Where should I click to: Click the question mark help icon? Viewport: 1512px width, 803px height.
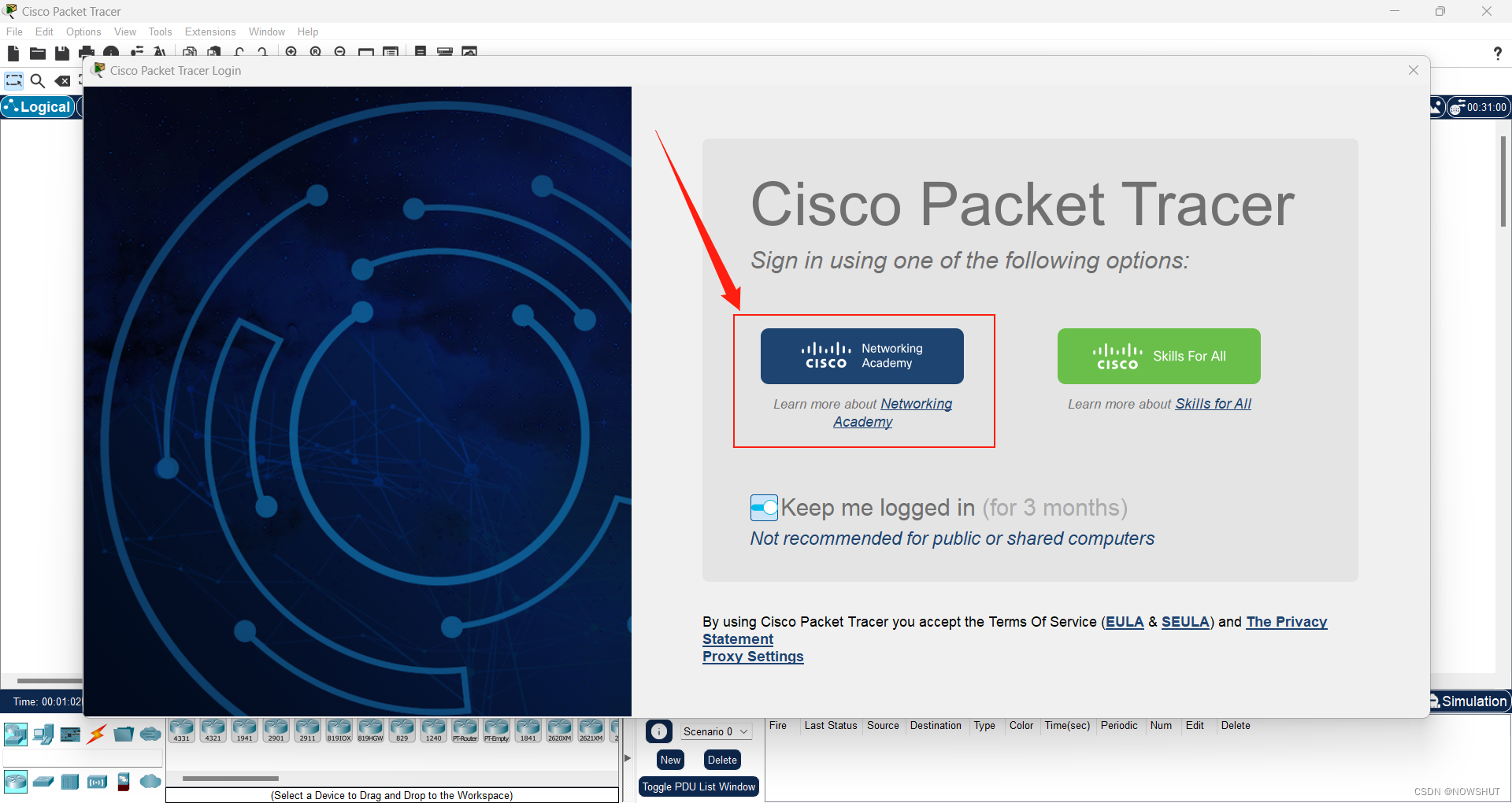(x=1497, y=53)
